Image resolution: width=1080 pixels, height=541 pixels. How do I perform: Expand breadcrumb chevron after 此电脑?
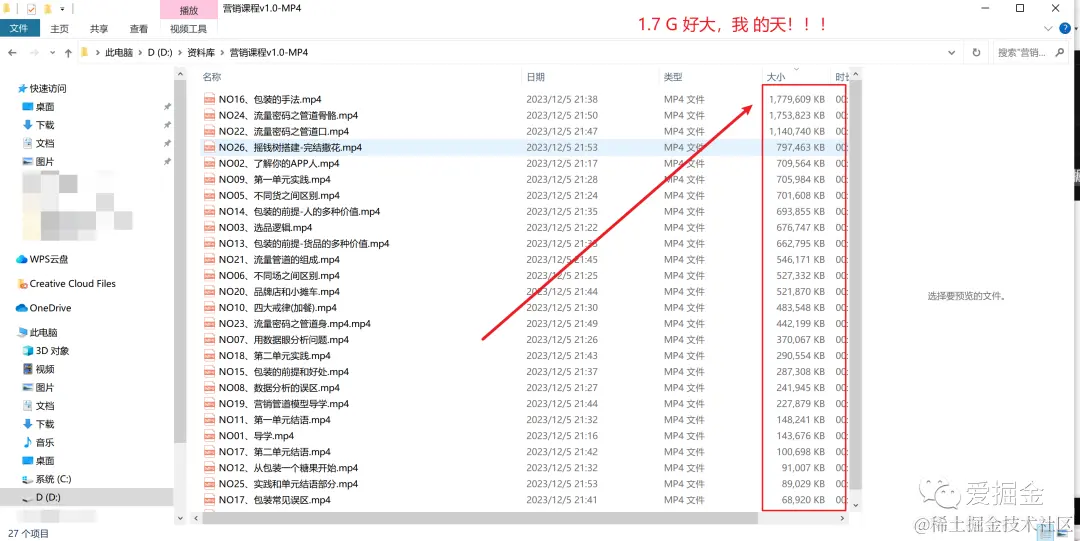click(141, 52)
